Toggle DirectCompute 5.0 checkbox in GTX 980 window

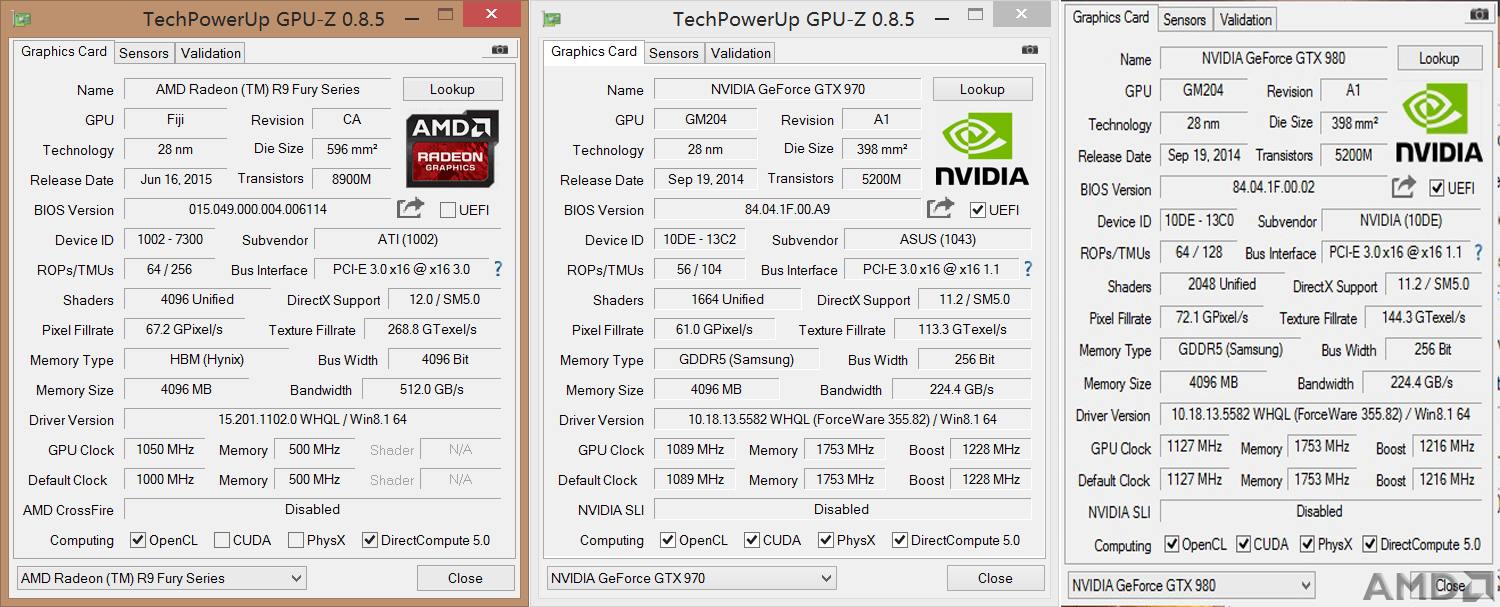1369,544
